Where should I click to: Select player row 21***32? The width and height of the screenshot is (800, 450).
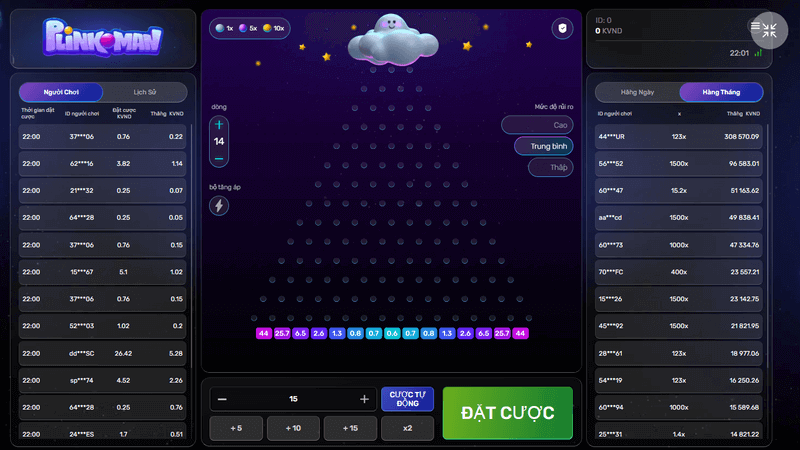(103, 190)
